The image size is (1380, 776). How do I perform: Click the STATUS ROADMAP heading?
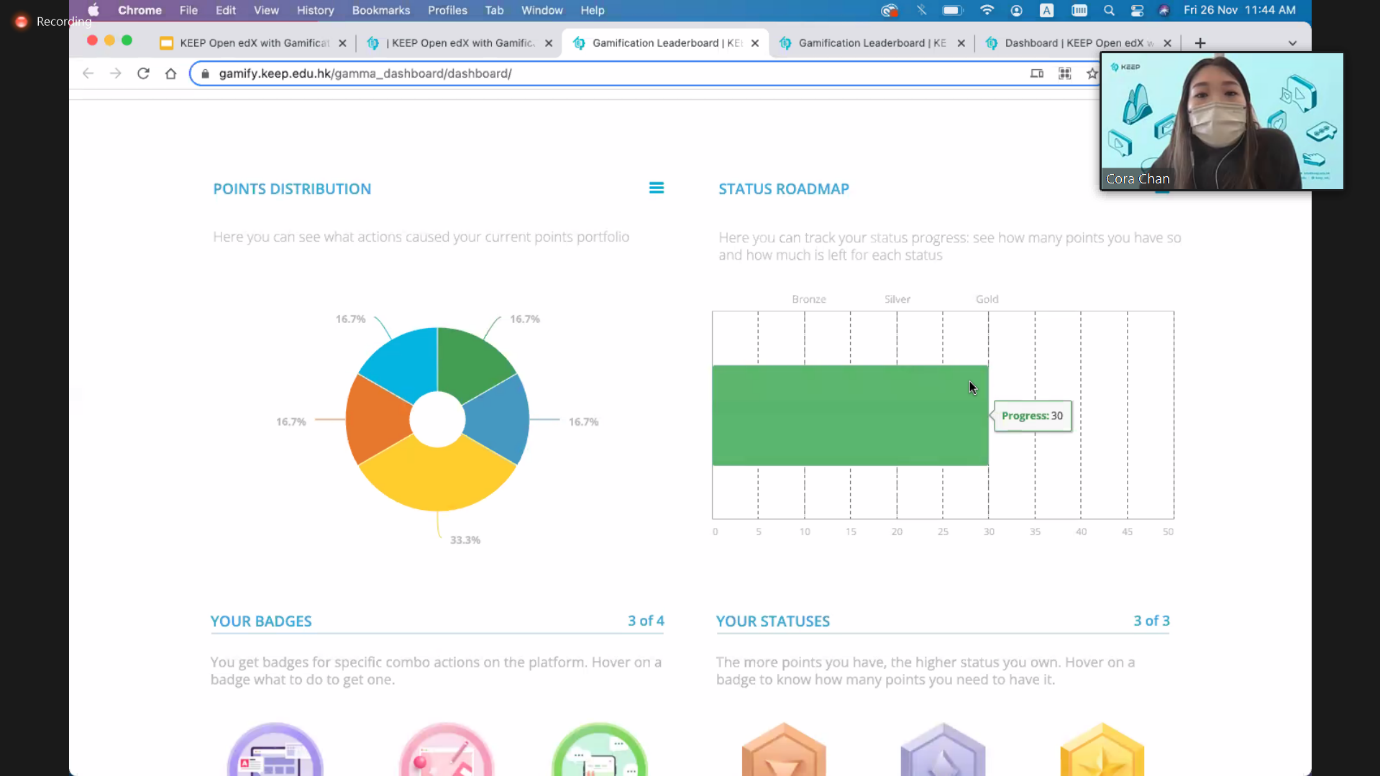(x=784, y=189)
